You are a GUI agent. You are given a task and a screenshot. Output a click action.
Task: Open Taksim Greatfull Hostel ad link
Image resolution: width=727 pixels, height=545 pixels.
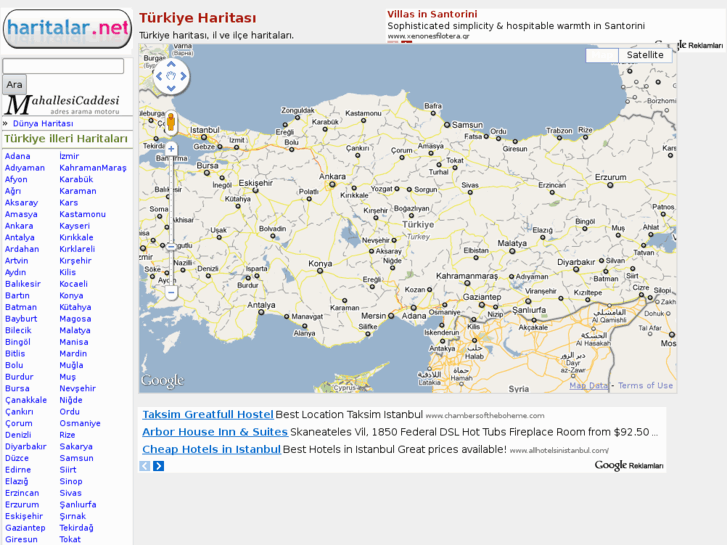tap(208, 415)
